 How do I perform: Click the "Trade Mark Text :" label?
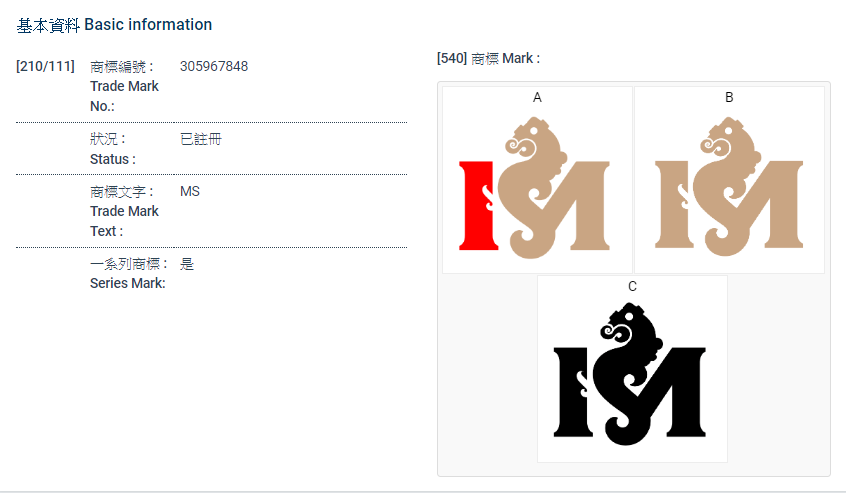pos(124,211)
